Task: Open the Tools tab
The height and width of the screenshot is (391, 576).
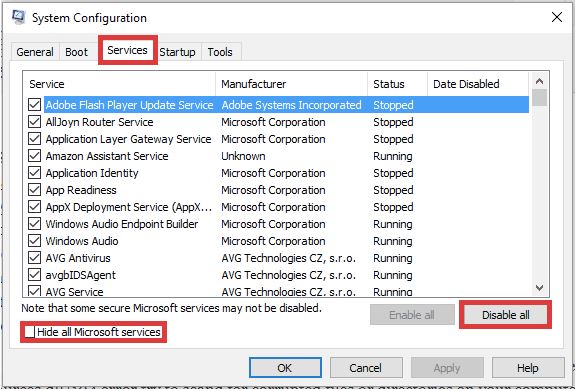Action: coord(220,52)
